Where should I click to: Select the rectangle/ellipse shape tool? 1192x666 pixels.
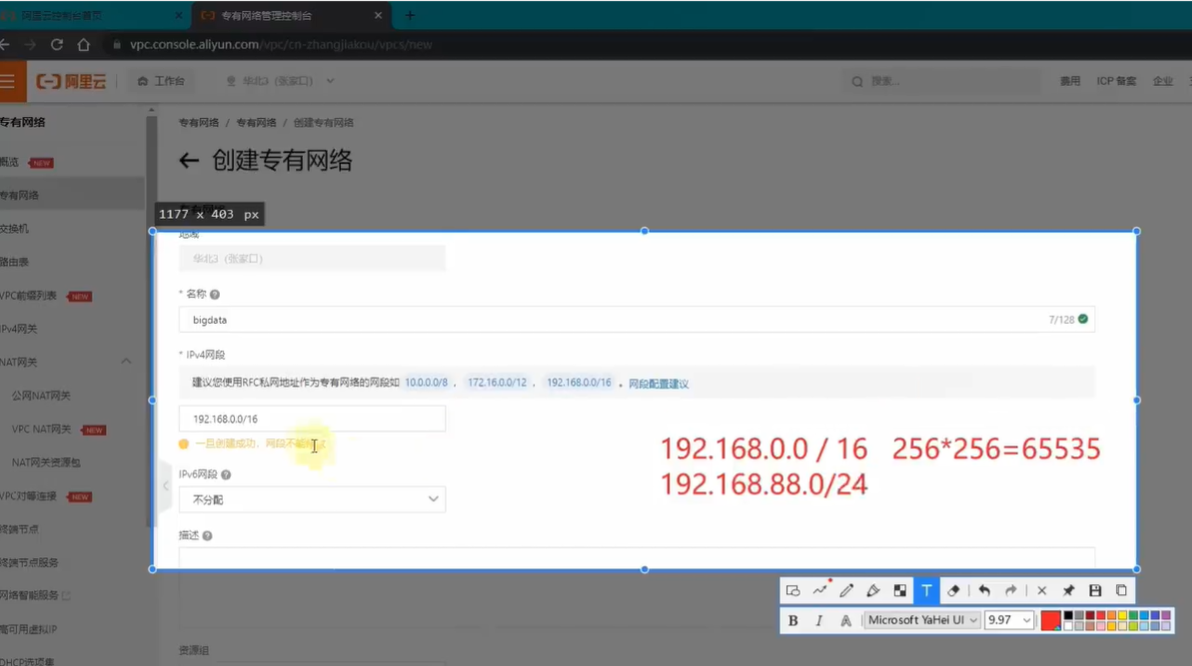[793, 591]
